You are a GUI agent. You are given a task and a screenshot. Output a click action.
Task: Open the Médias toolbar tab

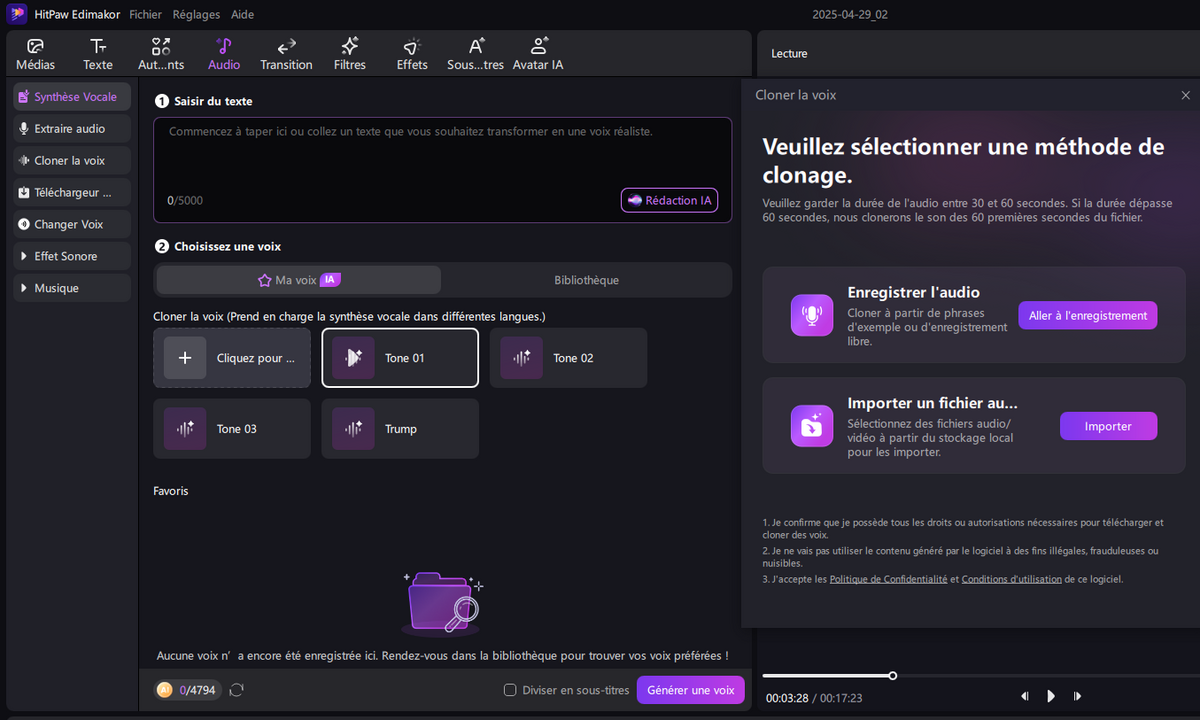tap(35, 54)
